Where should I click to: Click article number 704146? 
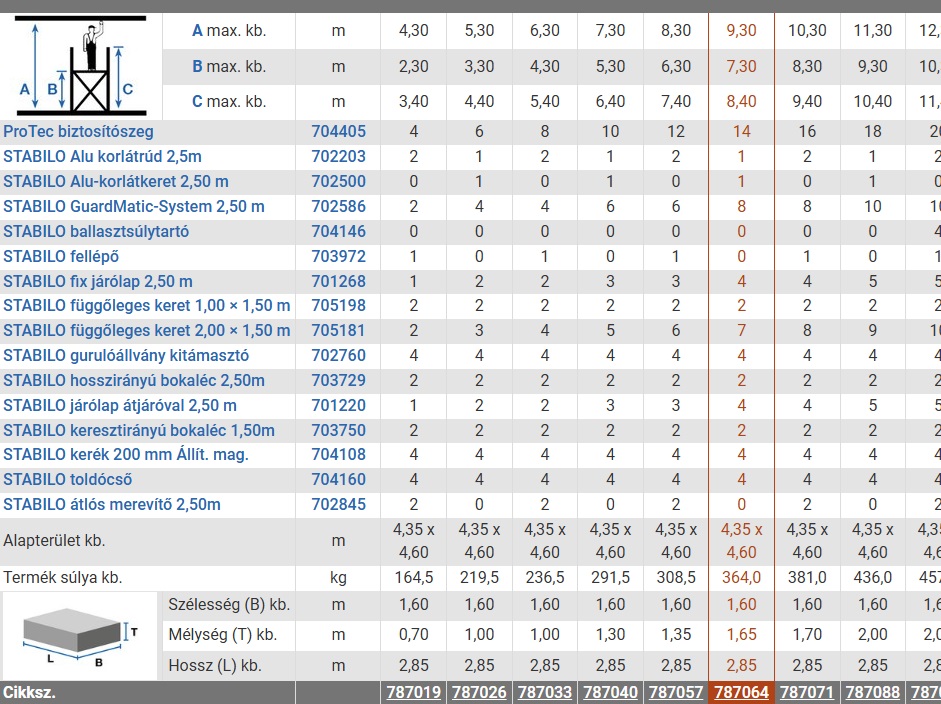(338, 232)
